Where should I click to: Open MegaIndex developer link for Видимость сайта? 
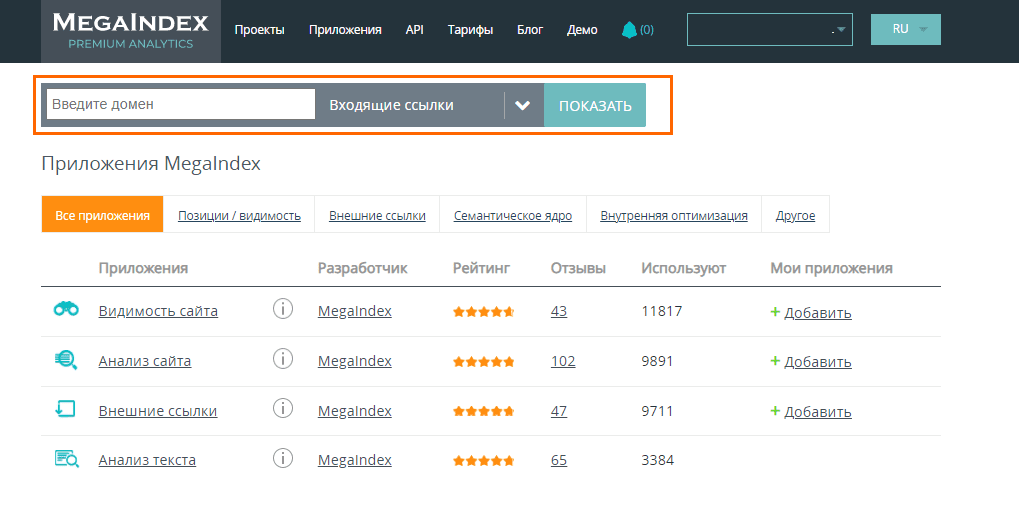click(x=355, y=311)
